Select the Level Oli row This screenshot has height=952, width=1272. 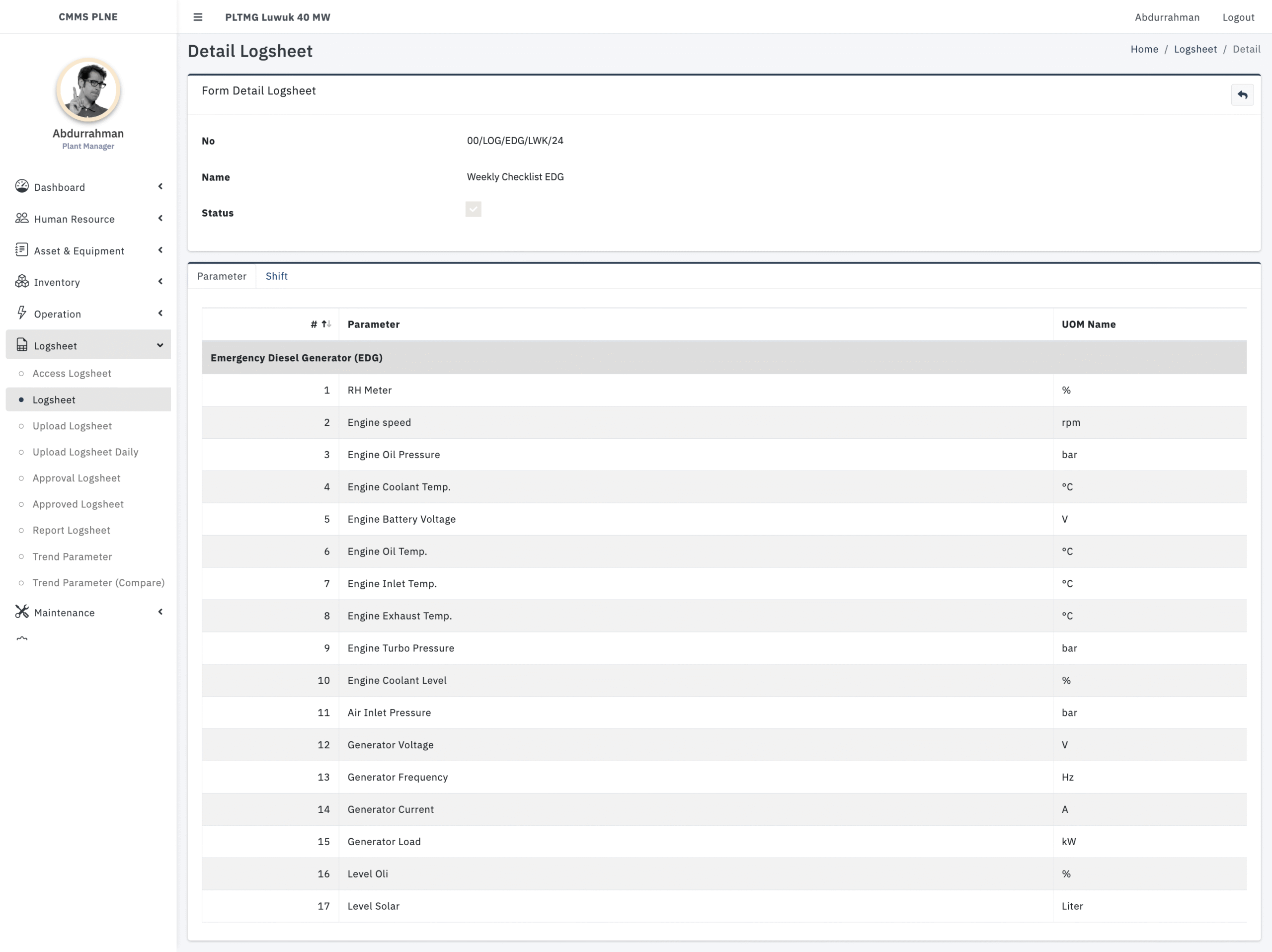[724, 874]
